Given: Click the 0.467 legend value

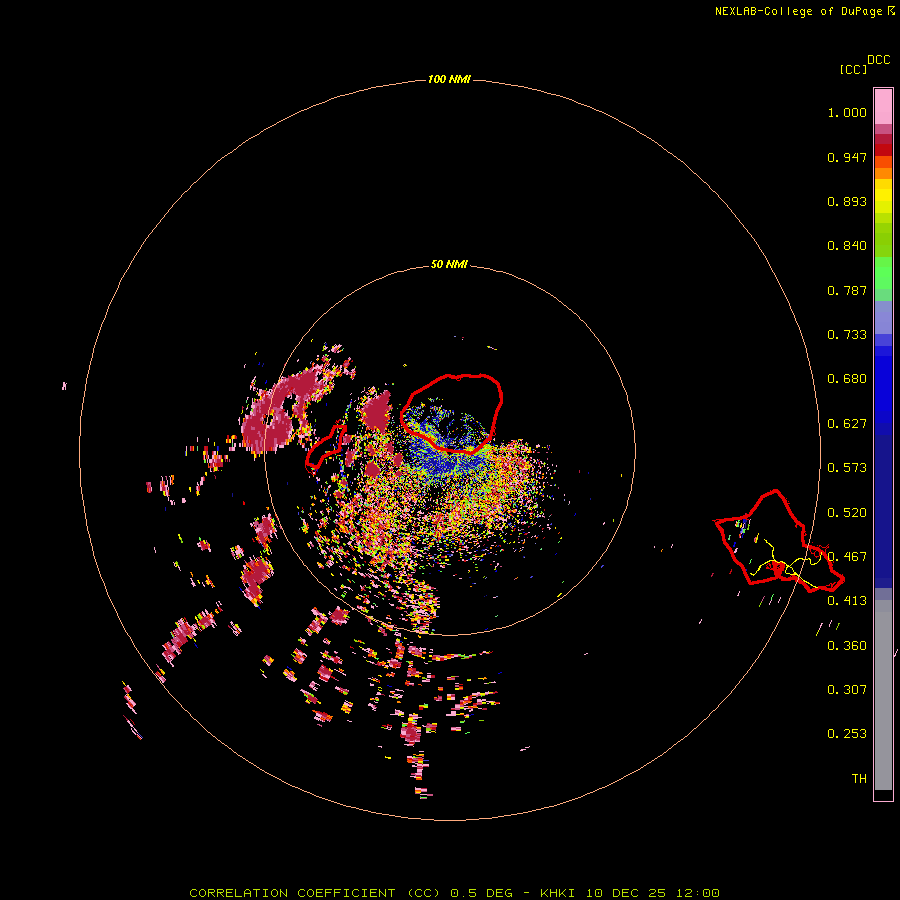Looking at the screenshot, I should pos(847,557).
